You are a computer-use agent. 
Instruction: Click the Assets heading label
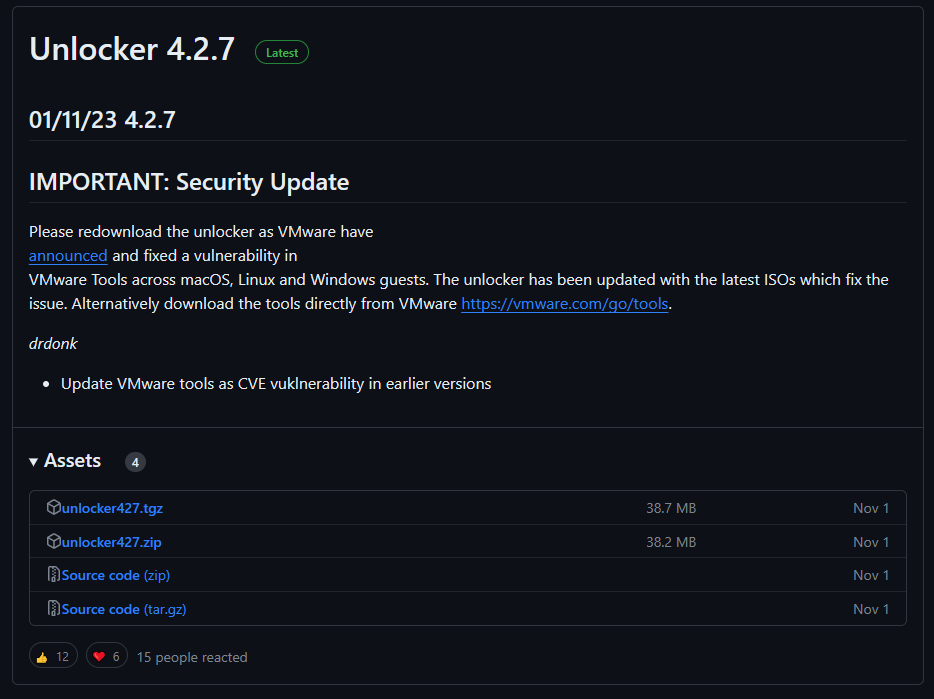click(x=73, y=461)
